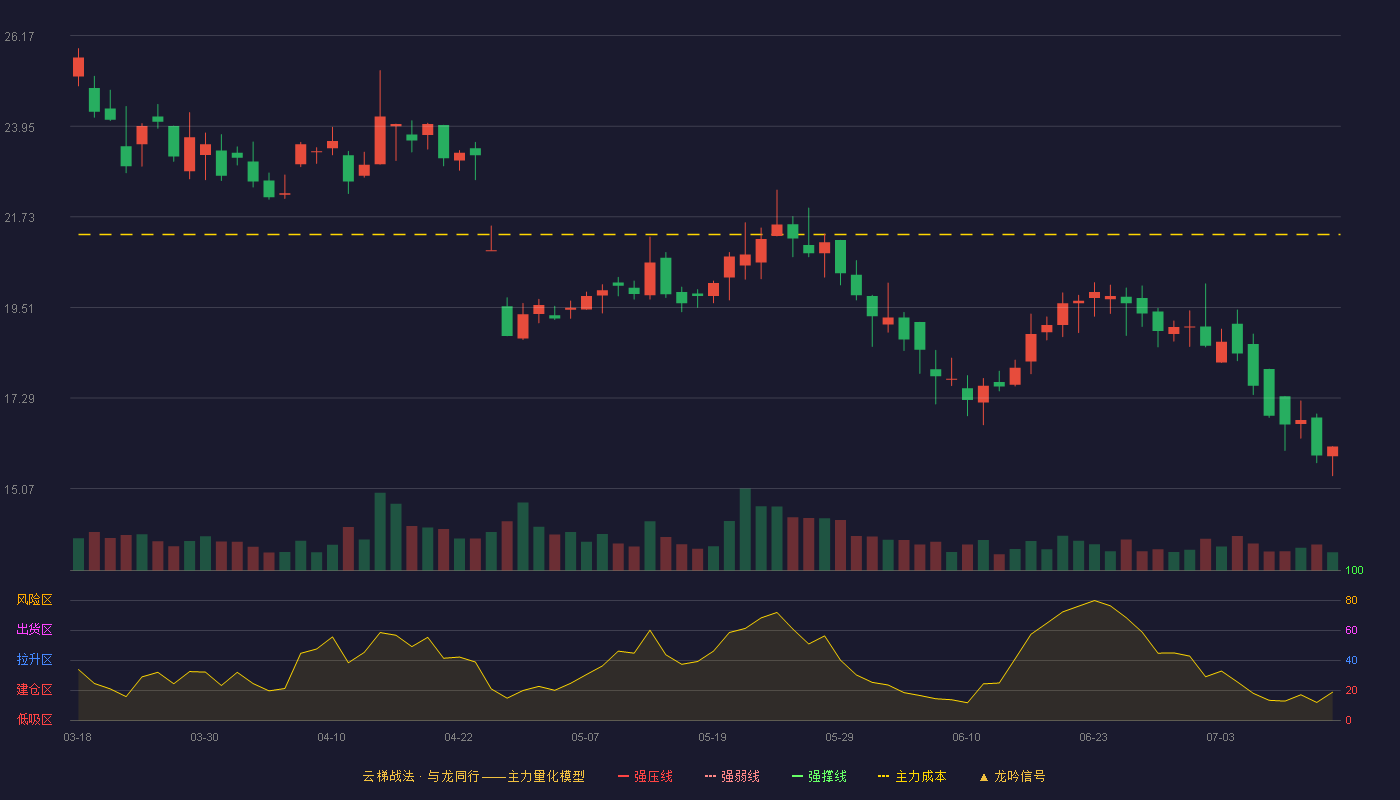Click the 04-22 date label
This screenshot has width=1400, height=800.
coord(458,737)
